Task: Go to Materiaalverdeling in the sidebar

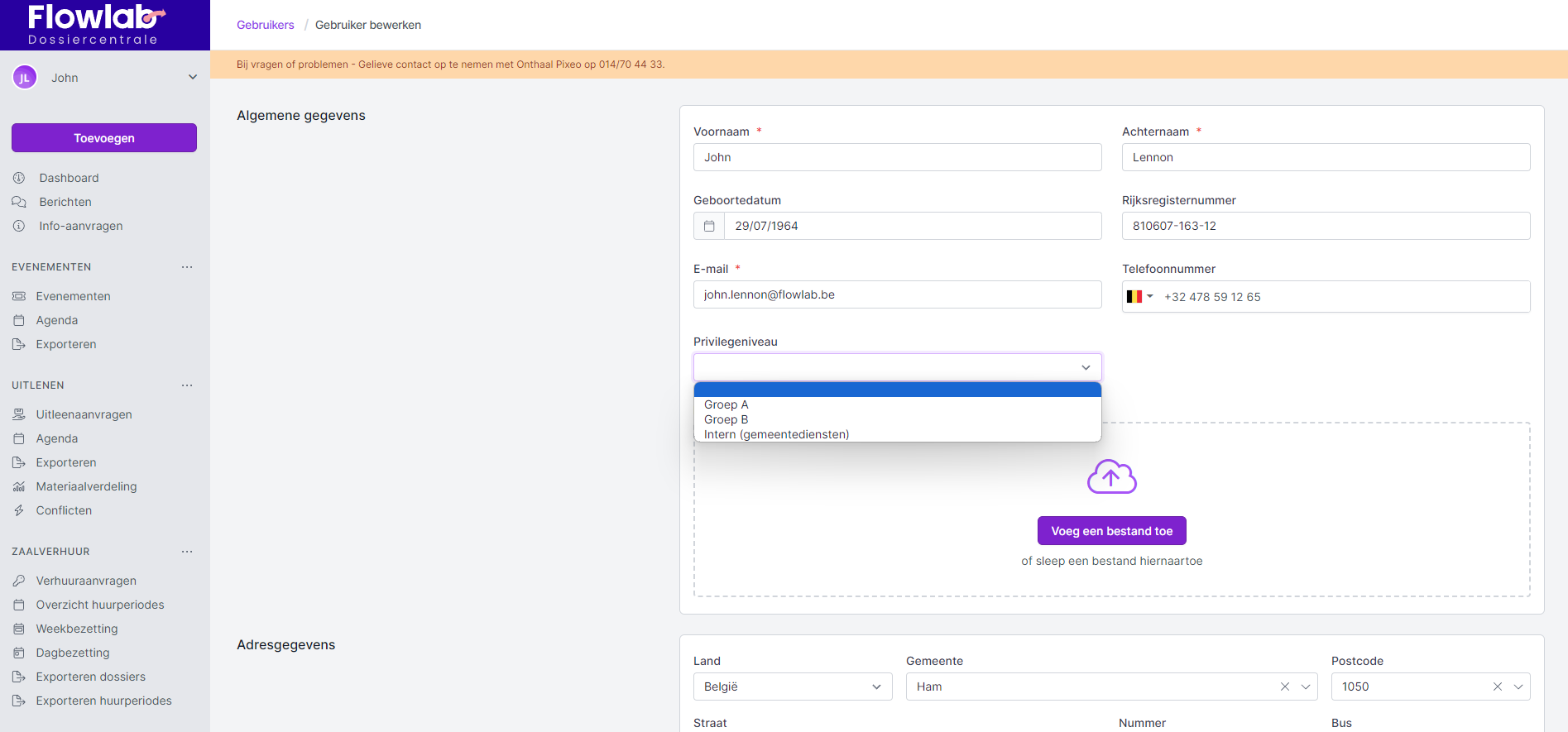Action: pos(86,486)
